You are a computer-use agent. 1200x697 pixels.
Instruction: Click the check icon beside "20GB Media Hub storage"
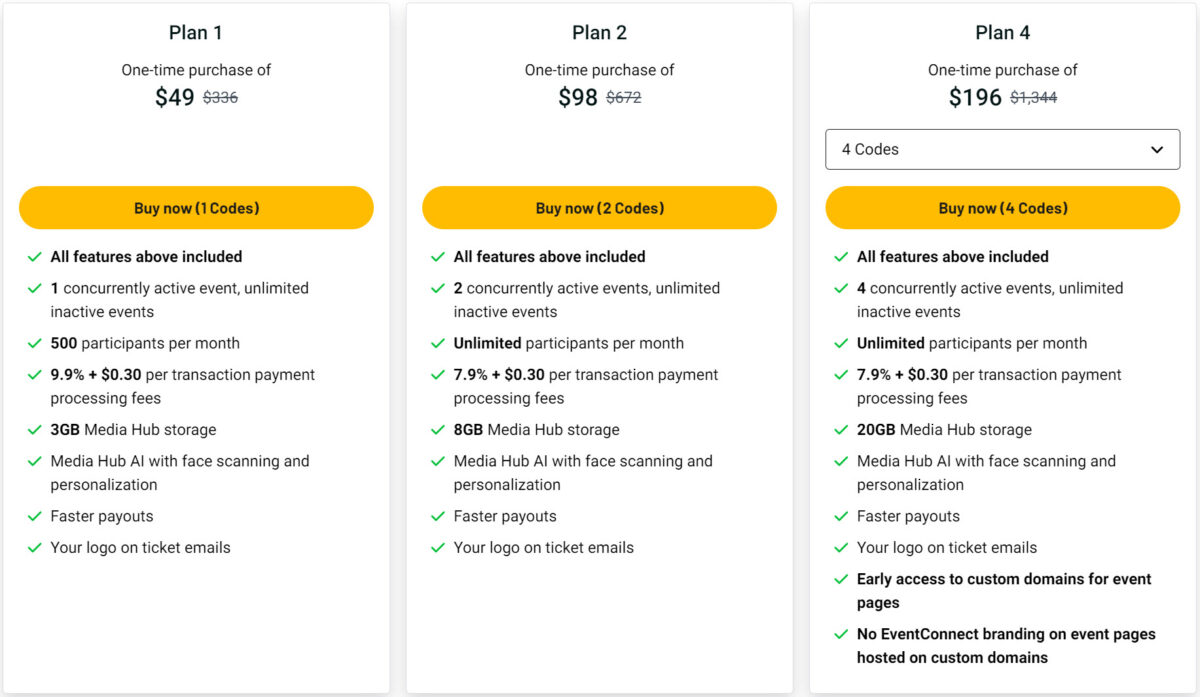[841, 429]
